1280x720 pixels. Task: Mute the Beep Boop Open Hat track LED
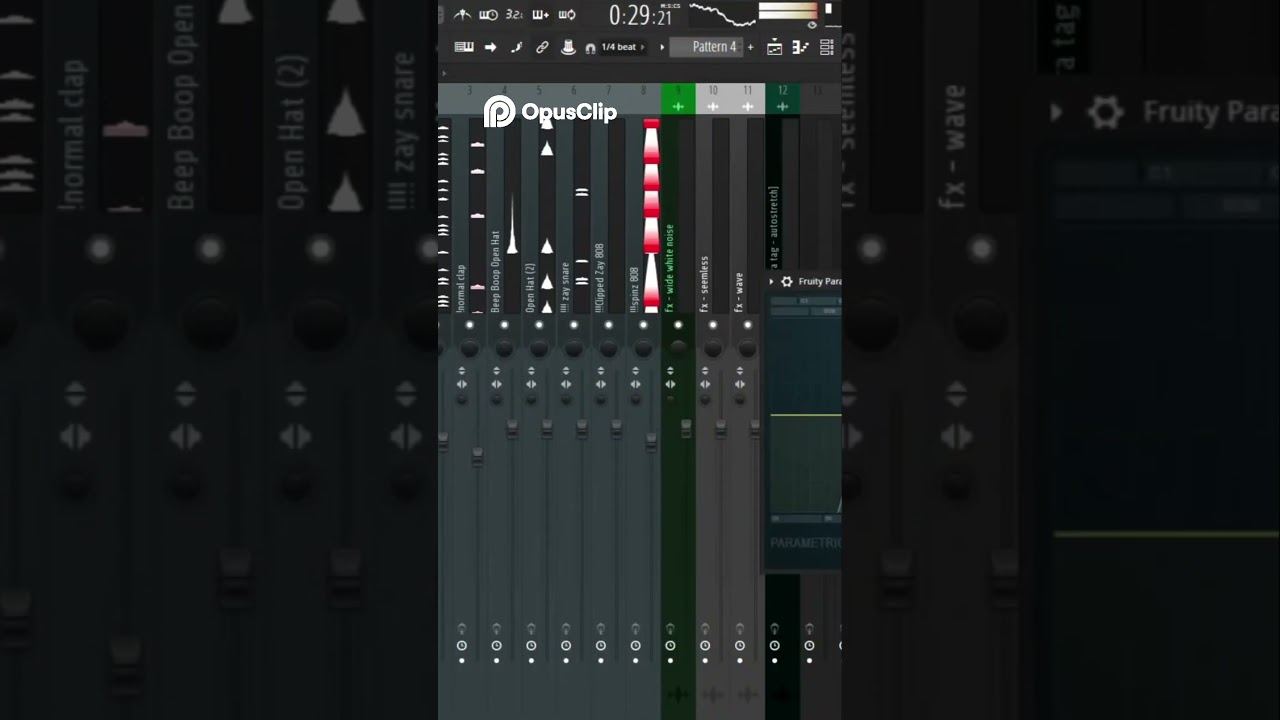pos(504,325)
